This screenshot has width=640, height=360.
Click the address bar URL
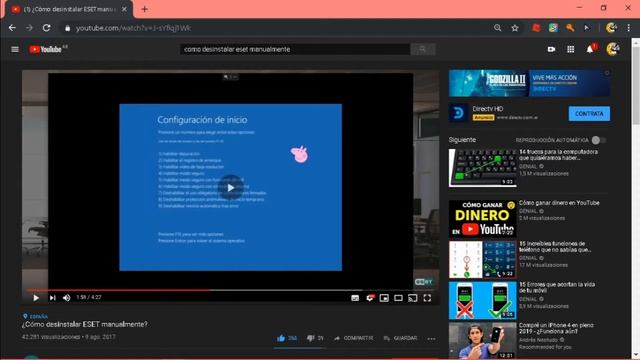pos(133,28)
